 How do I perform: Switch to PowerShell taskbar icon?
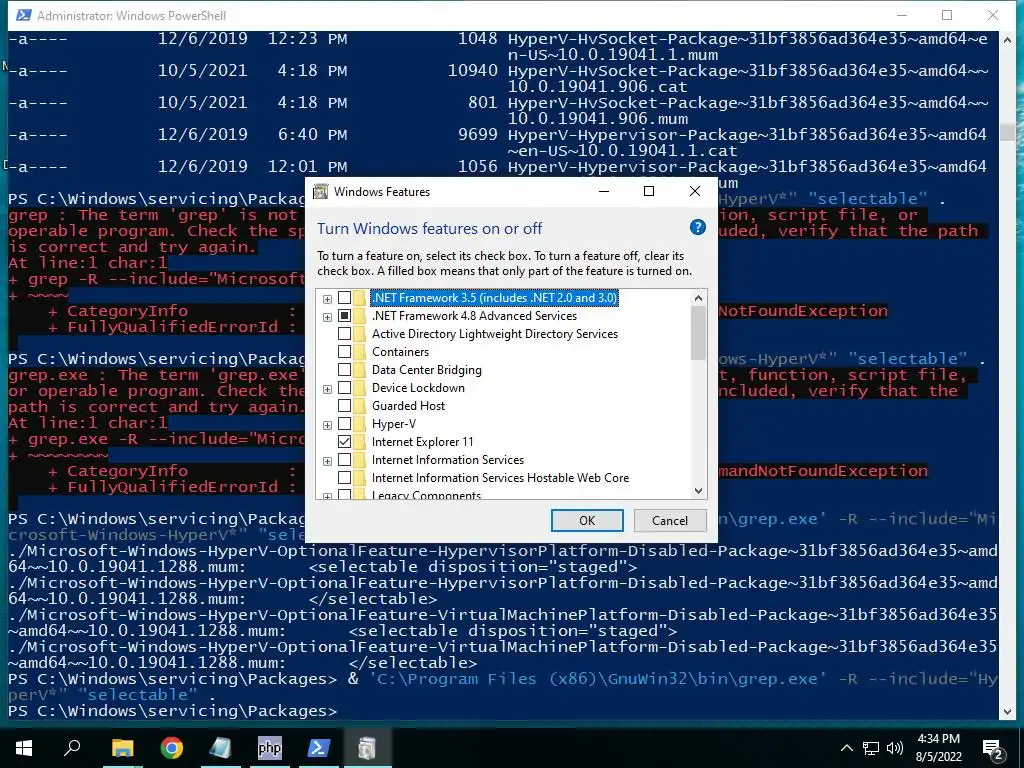(318, 748)
